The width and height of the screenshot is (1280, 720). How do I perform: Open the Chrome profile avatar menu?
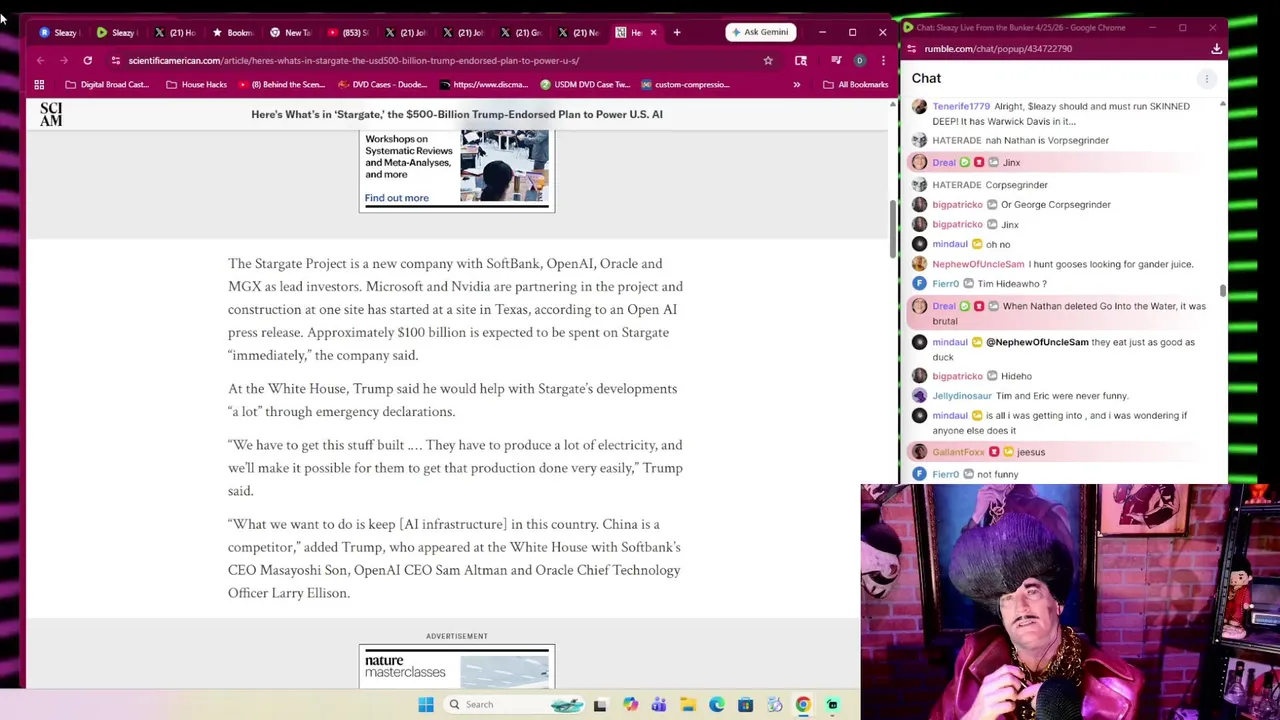[859, 60]
